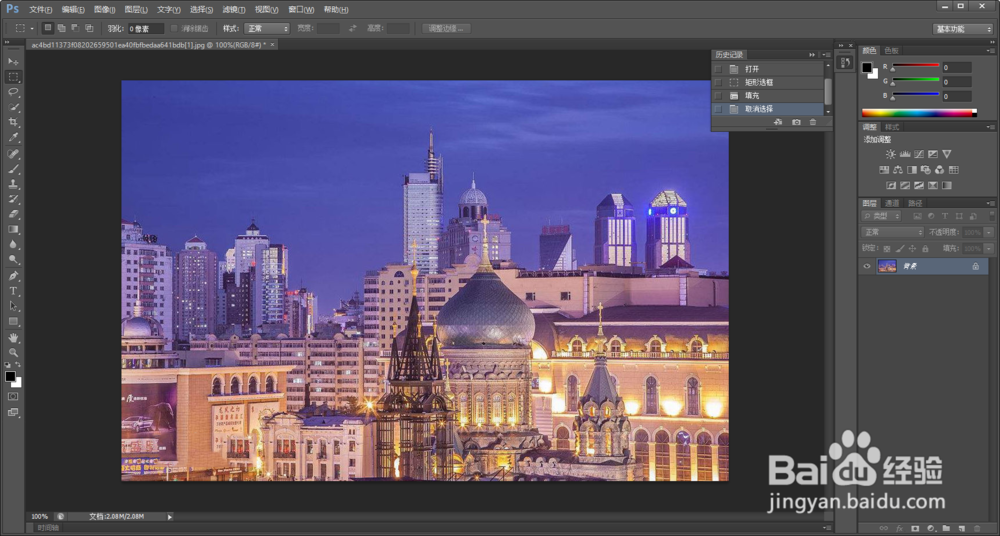This screenshot has height=536, width=1000.
Task: Open the opacity 不透明度 dropdown arrow
Action: pyautogui.click(x=989, y=232)
